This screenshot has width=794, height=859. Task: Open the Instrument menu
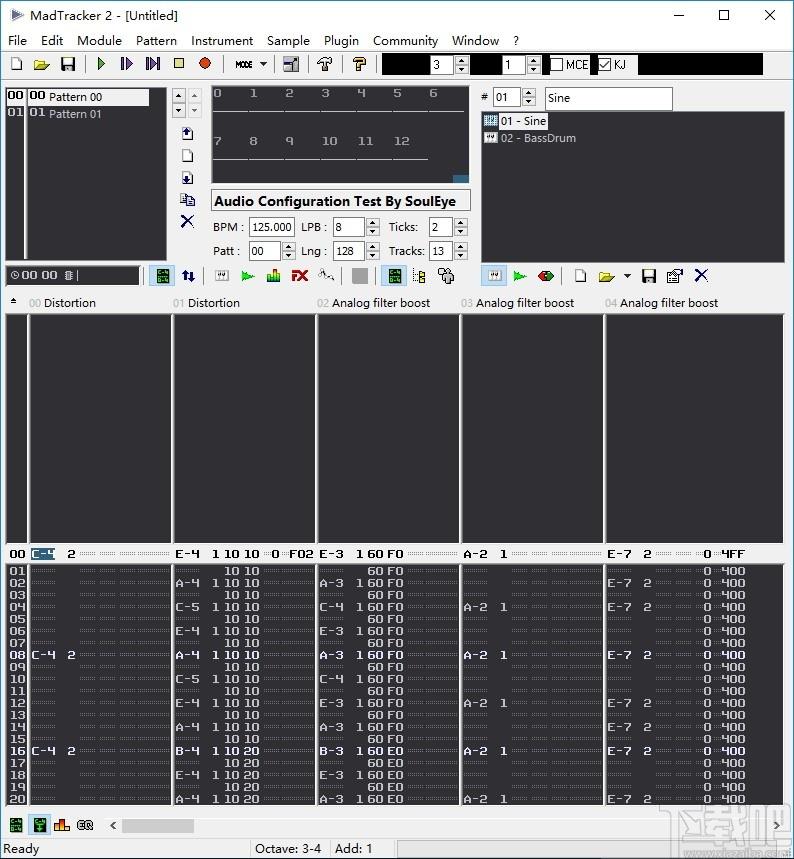[x=222, y=41]
